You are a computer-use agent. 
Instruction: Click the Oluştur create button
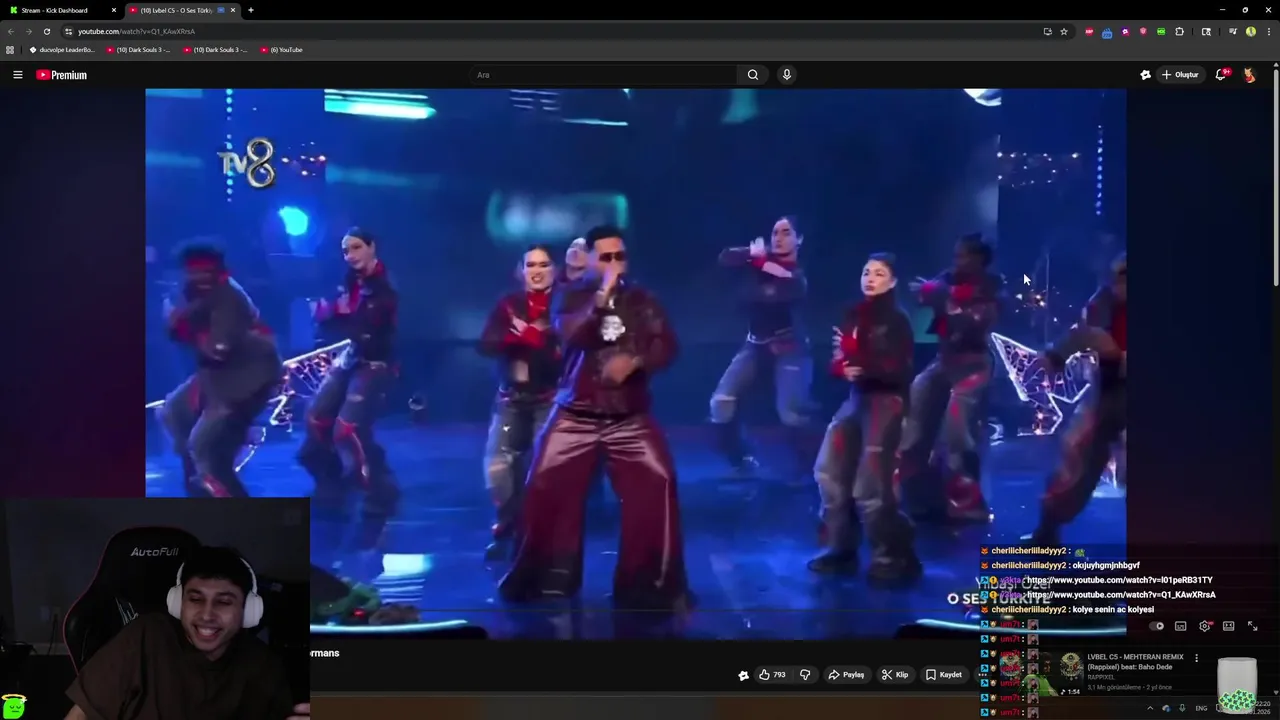(1180, 75)
